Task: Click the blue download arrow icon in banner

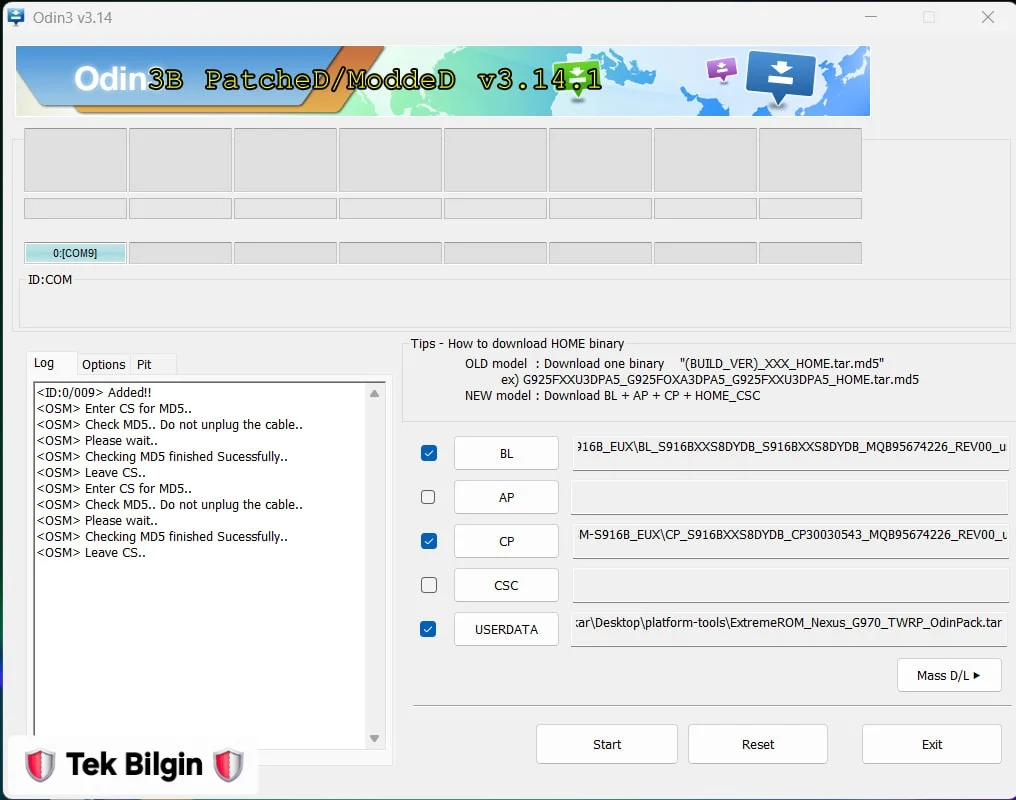Action: tap(781, 76)
